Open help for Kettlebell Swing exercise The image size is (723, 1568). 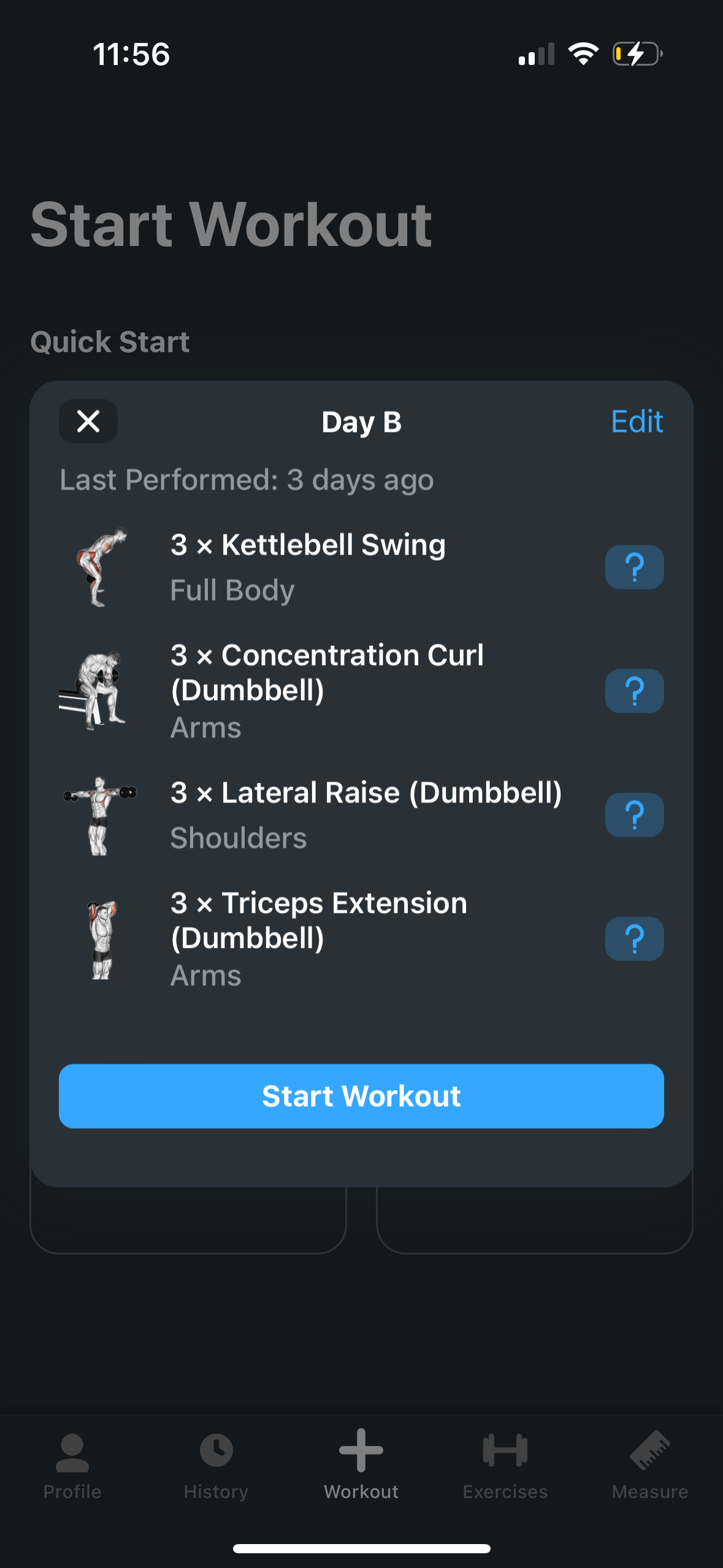click(x=634, y=567)
